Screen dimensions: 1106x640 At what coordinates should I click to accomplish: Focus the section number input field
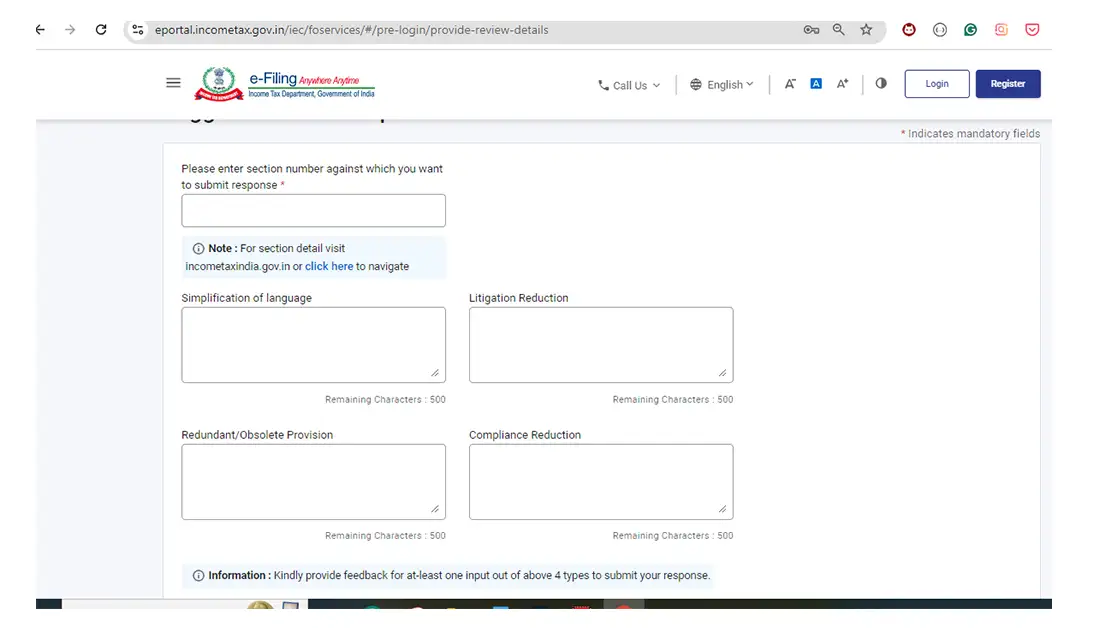click(x=313, y=211)
